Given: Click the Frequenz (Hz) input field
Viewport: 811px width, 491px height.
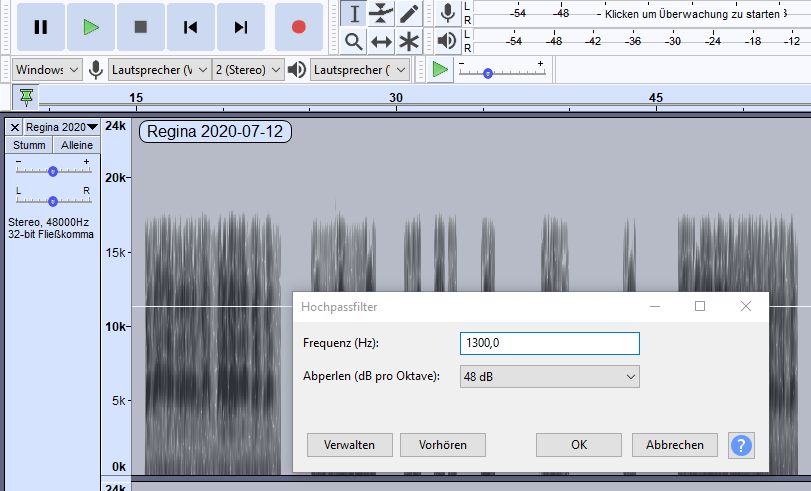Looking at the screenshot, I should click(x=549, y=343).
